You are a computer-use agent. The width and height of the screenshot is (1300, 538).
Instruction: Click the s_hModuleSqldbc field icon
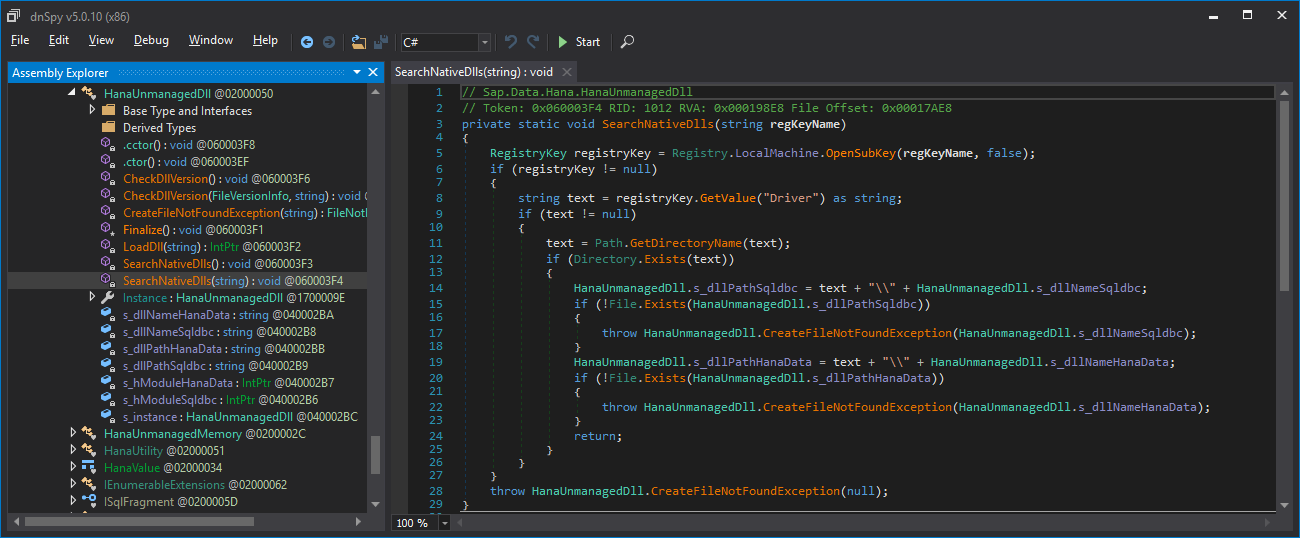(109, 399)
